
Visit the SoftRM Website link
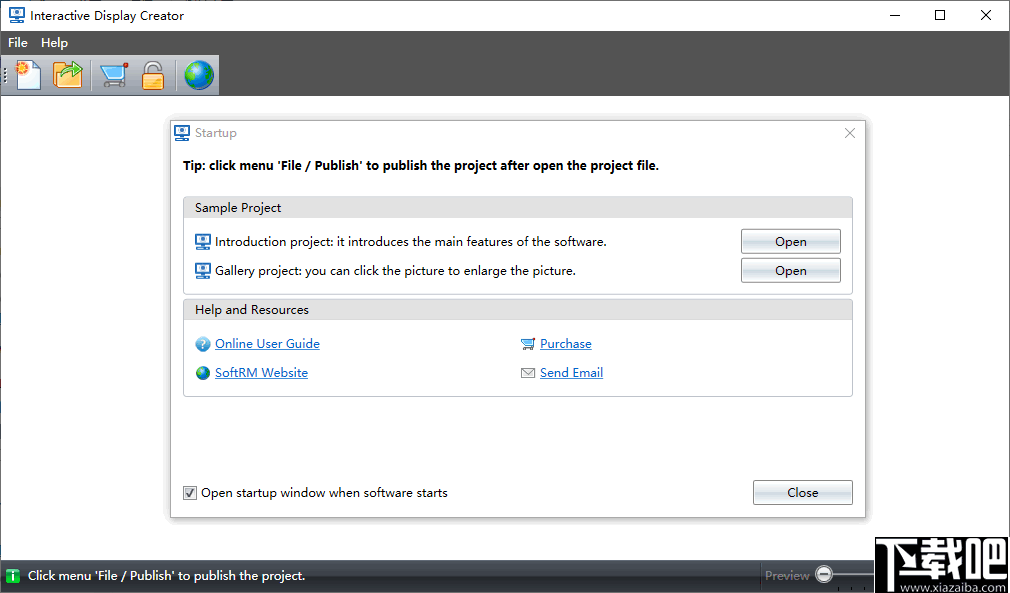click(x=261, y=373)
